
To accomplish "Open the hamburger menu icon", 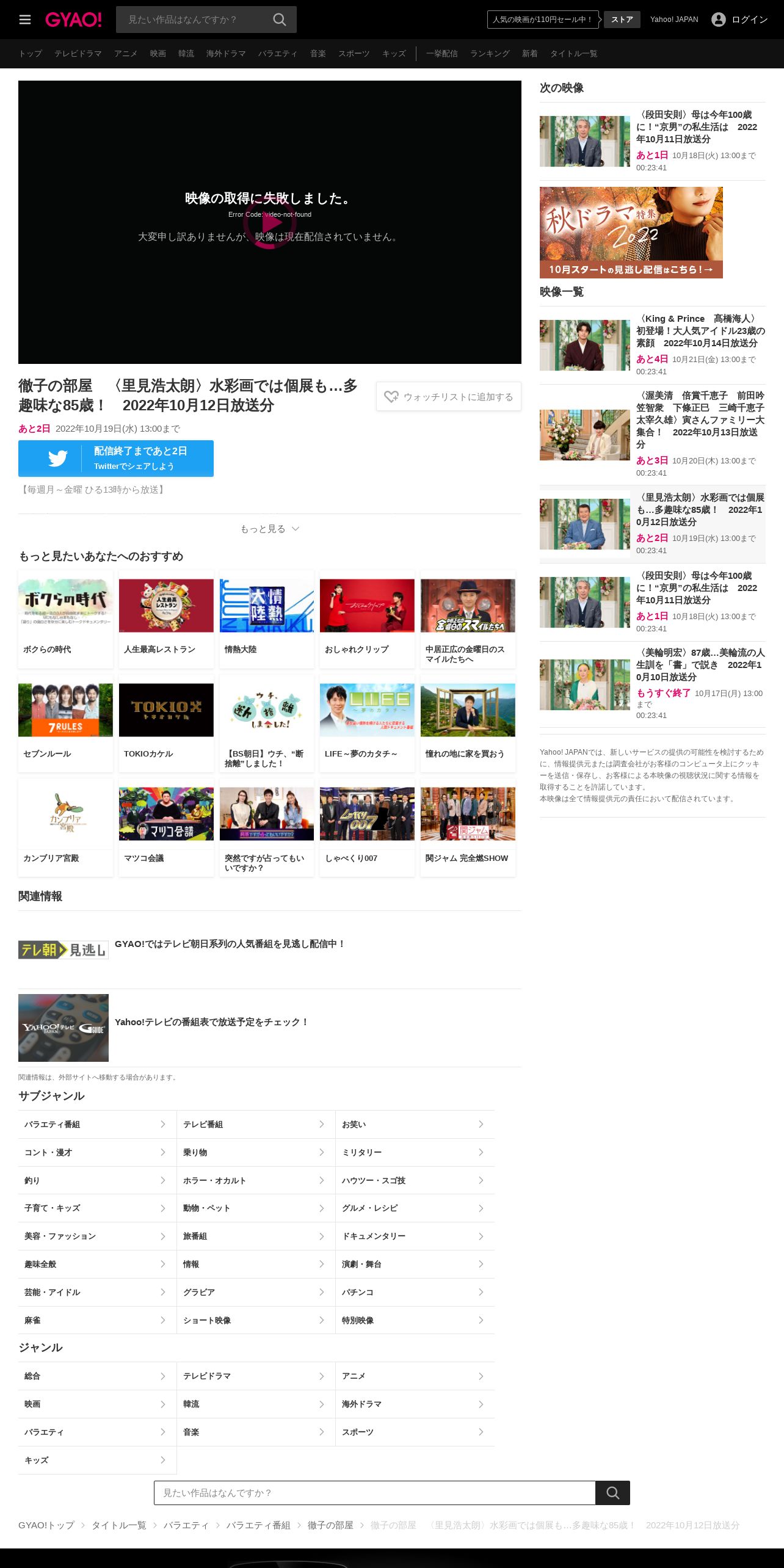I will click(25, 20).
